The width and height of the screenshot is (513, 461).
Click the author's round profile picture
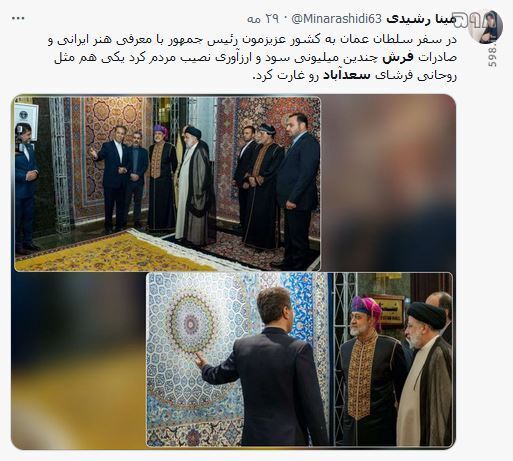point(485,27)
